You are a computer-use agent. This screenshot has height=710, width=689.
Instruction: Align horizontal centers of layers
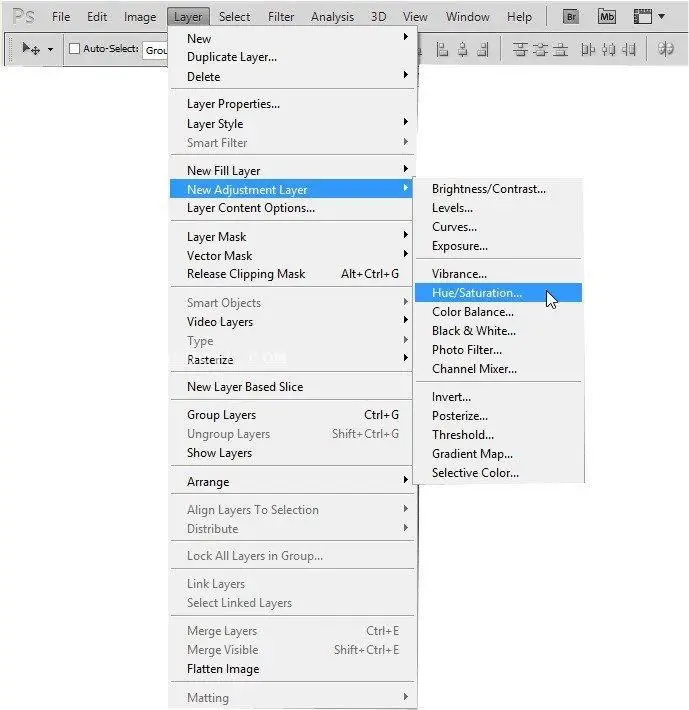[x=463, y=49]
